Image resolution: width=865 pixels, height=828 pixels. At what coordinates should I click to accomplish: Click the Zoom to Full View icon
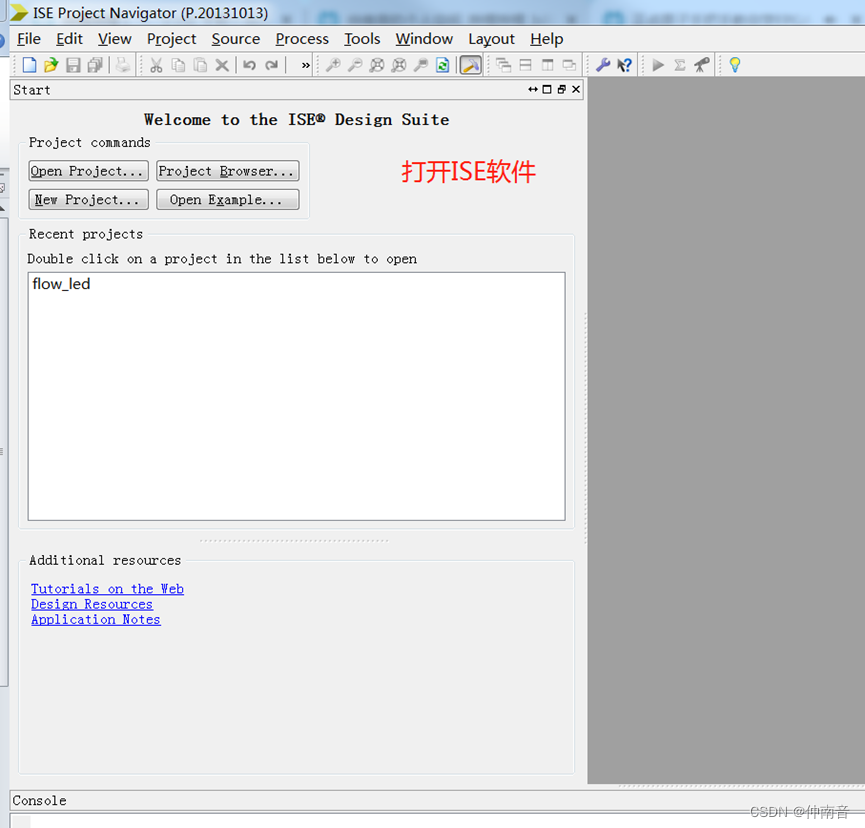(x=377, y=65)
